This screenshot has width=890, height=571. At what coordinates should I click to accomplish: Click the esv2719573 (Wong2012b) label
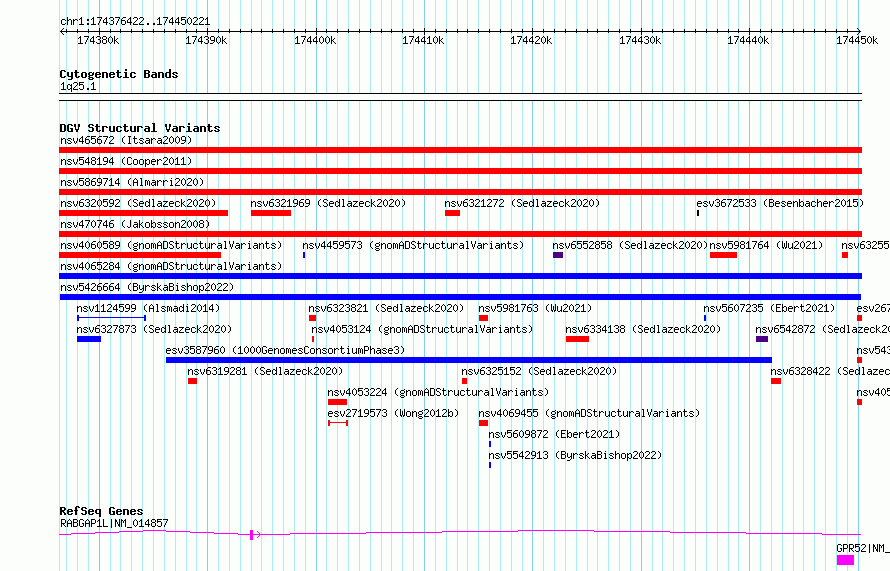pyautogui.click(x=393, y=413)
